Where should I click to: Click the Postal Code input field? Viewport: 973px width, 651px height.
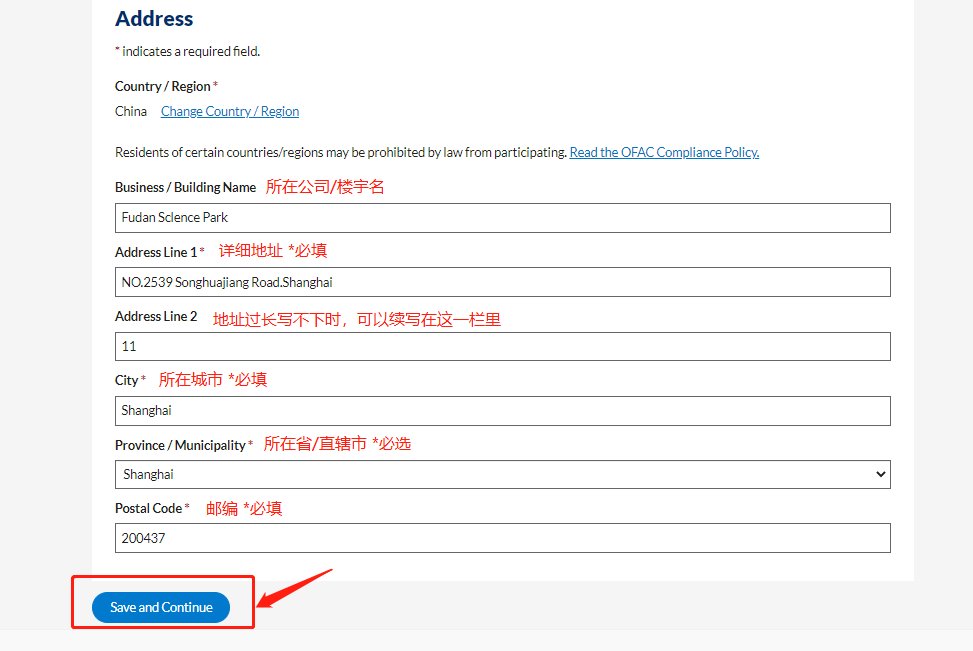click(x=503, y=538)
